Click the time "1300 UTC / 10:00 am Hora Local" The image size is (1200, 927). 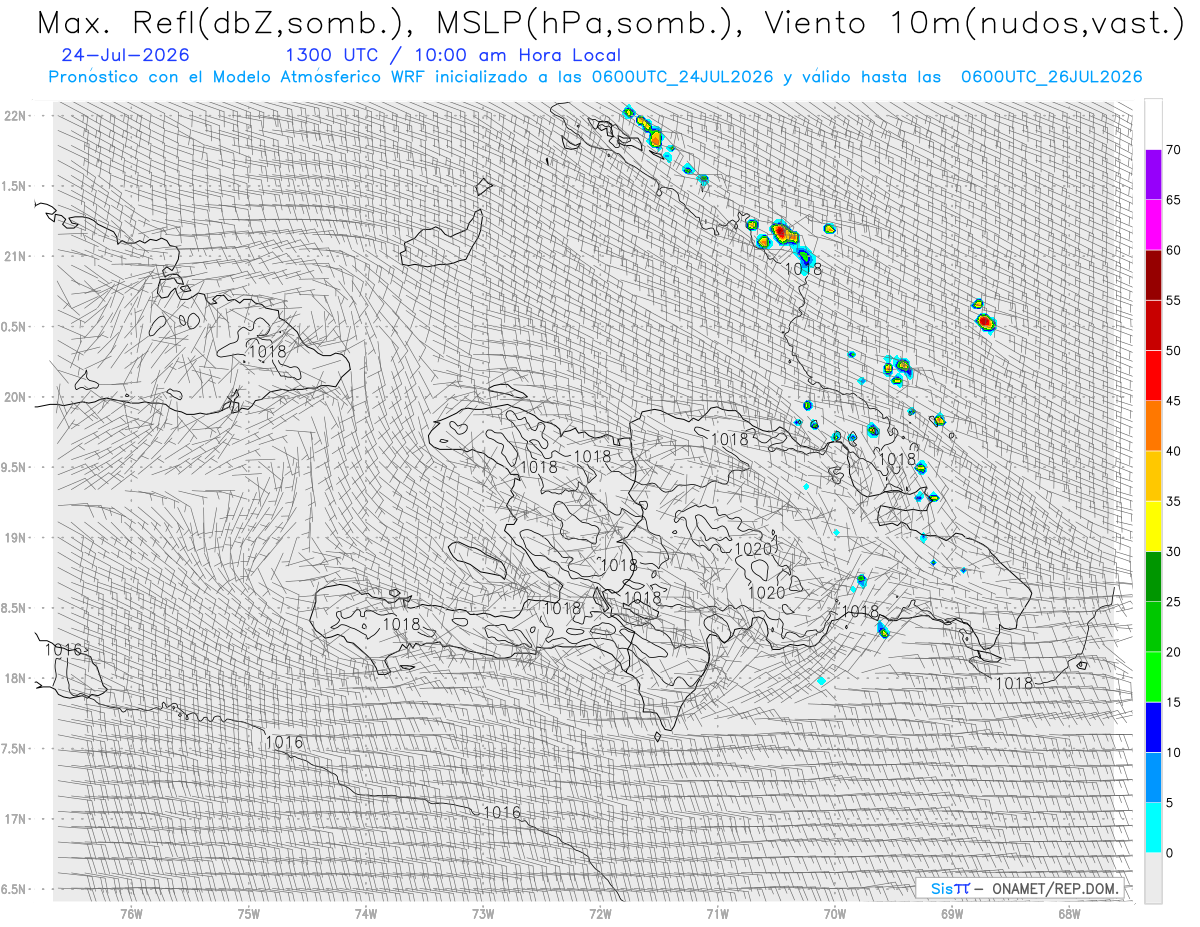(453, 55)
